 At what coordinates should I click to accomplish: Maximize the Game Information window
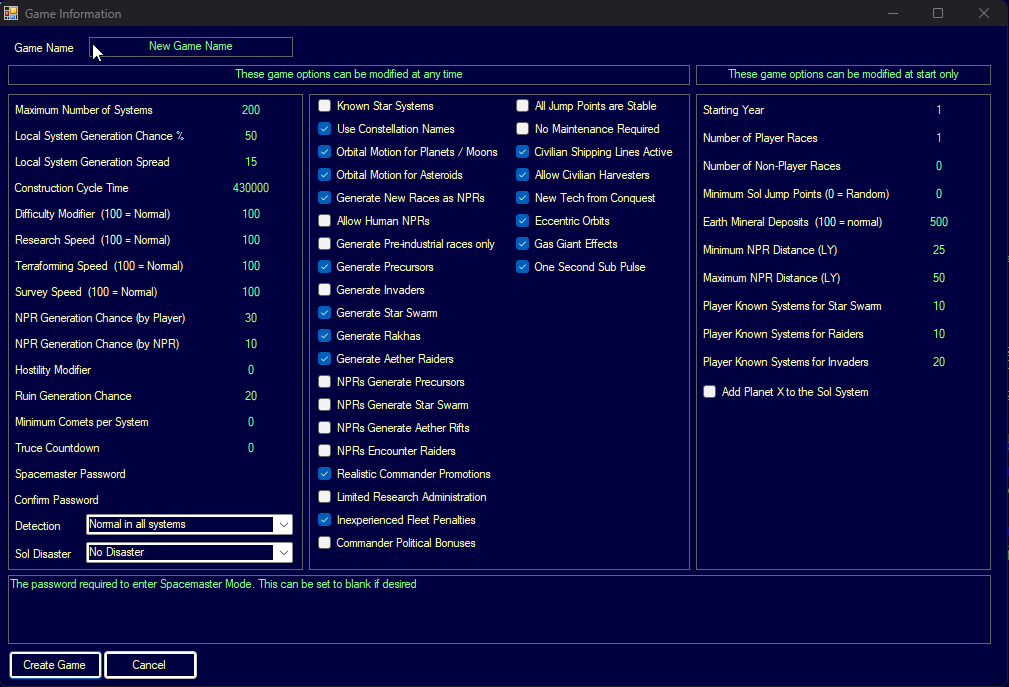tap(938, 14)
